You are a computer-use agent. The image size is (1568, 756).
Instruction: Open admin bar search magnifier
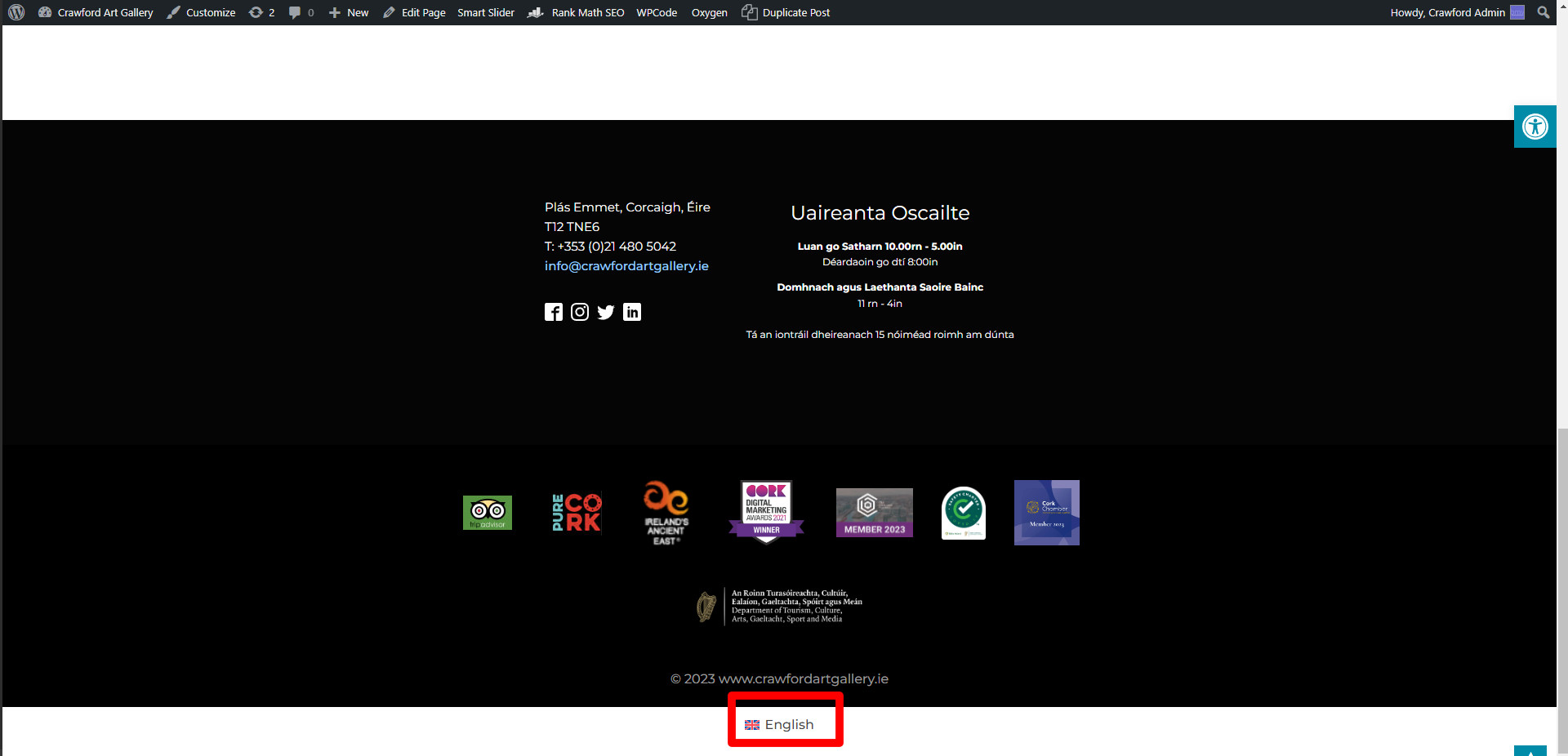(1543, 12)
